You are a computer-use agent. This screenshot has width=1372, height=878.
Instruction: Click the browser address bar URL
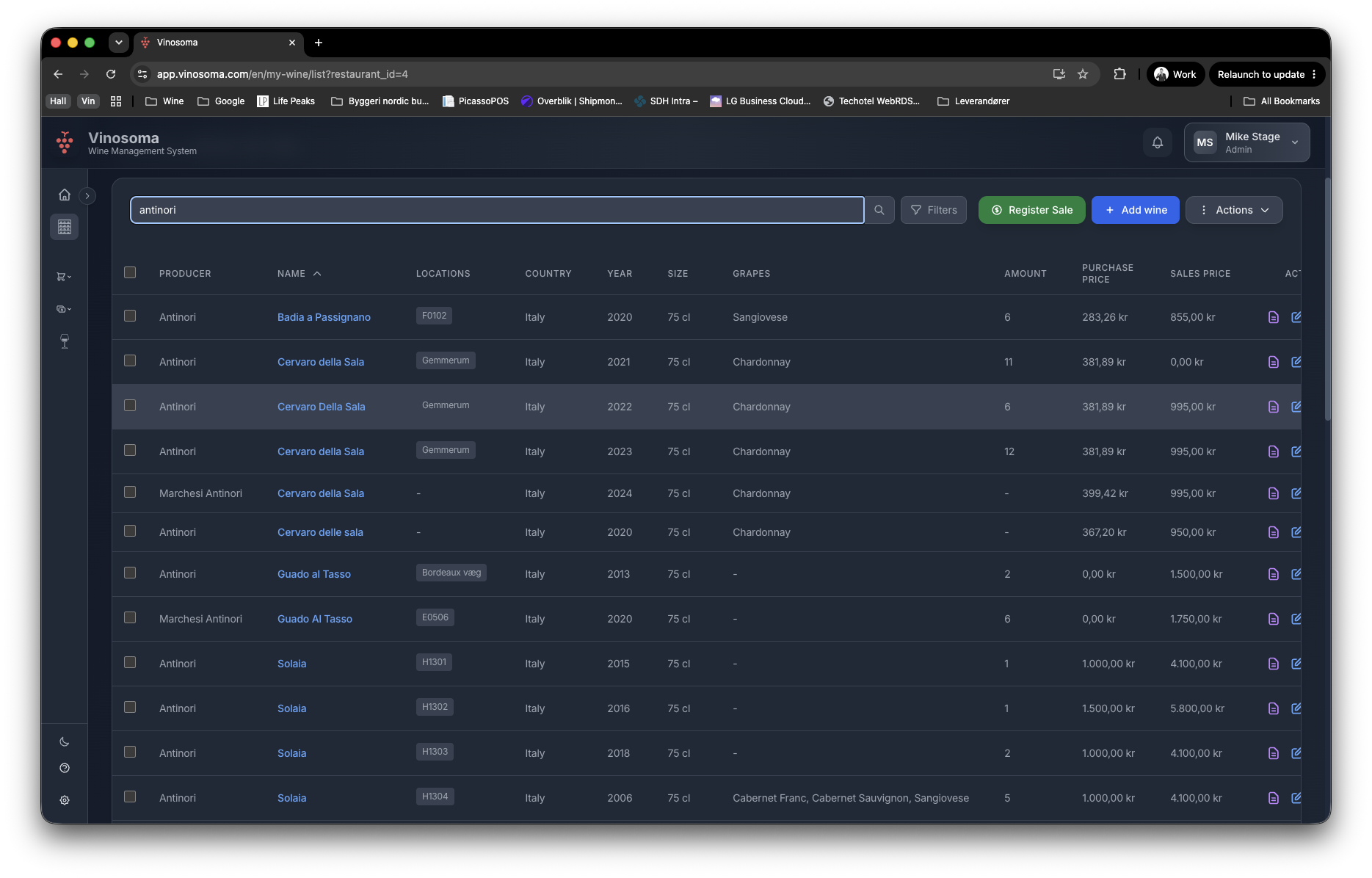[283, 74]
